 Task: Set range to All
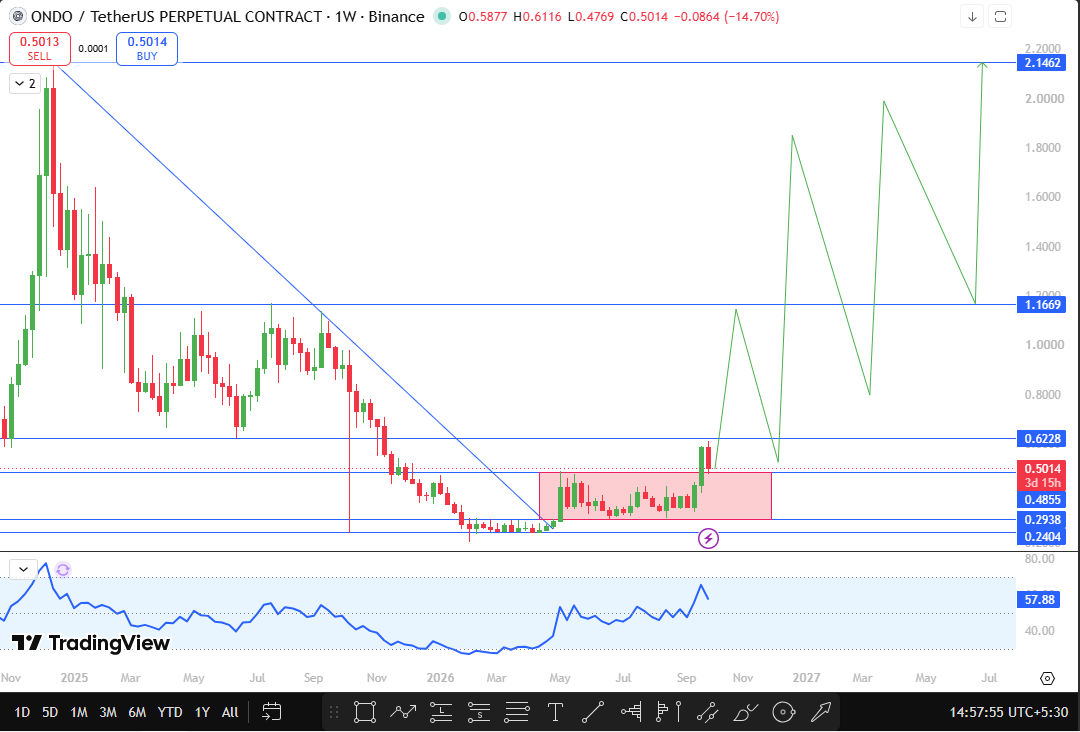tap(230, 712)
